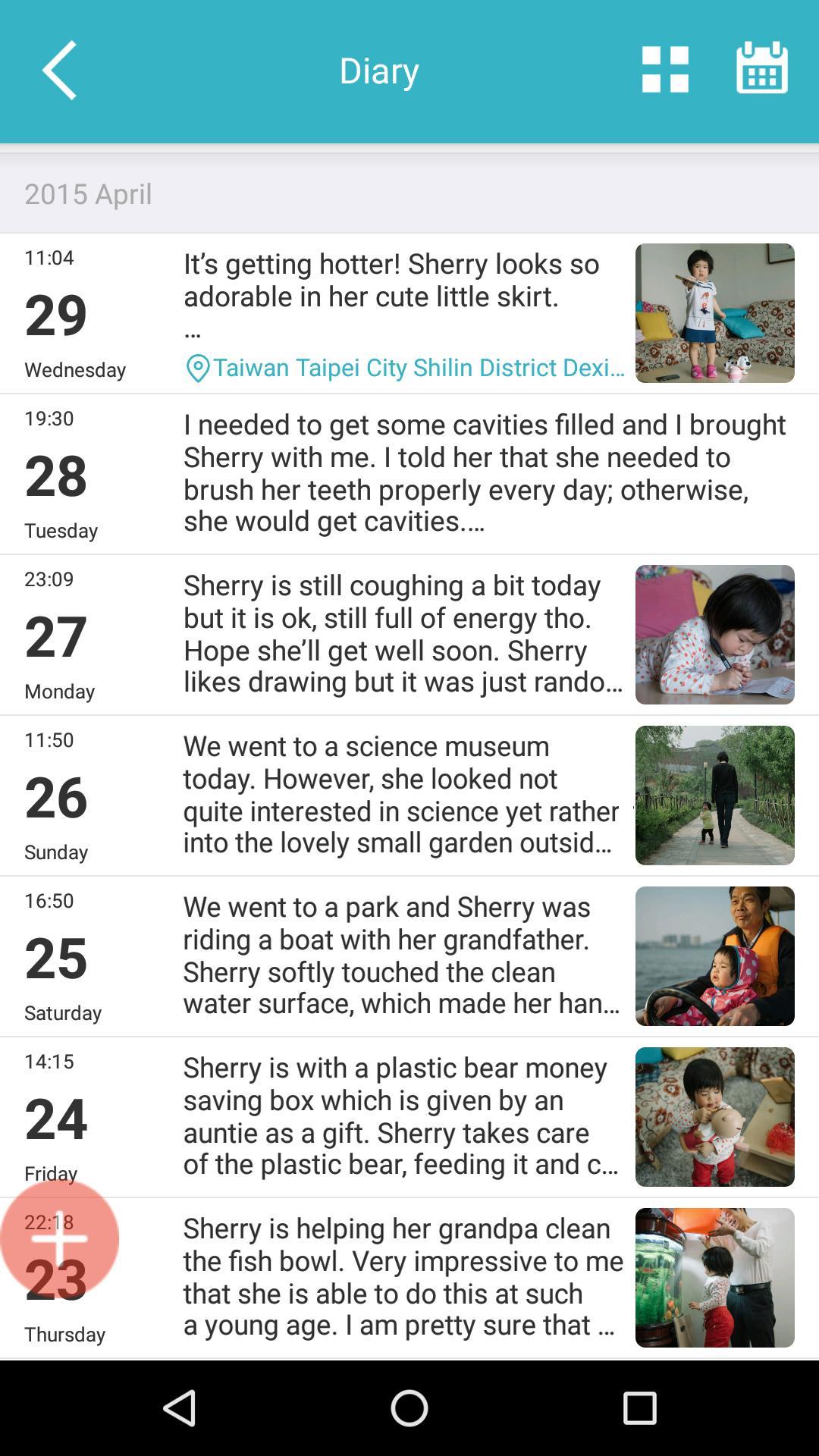Open the Taiwan Taipei City Shilin District link
Viewport: 819px width, 1456px height.
[x=419, y=368]
